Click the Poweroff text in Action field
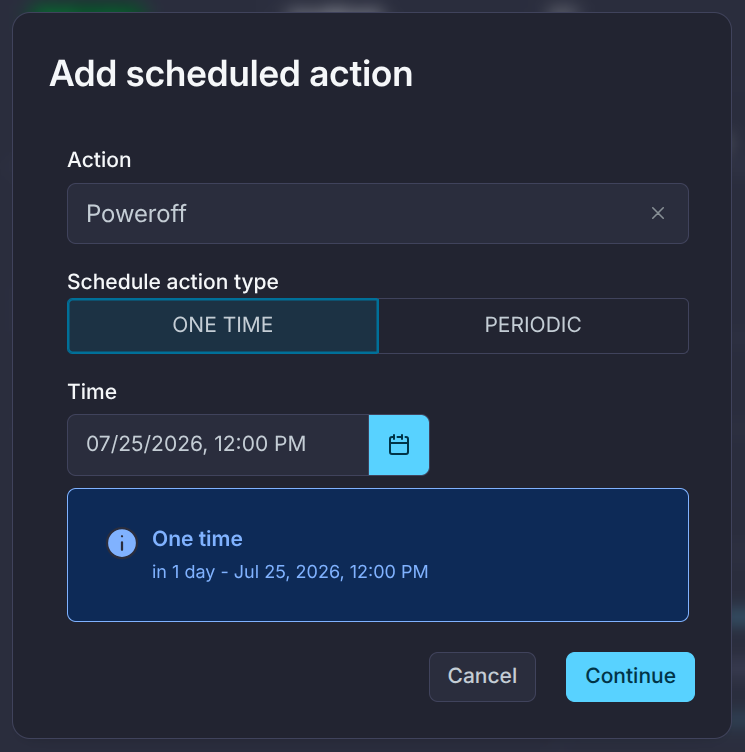This screenshot has height=752, width=745. (136, 213)
